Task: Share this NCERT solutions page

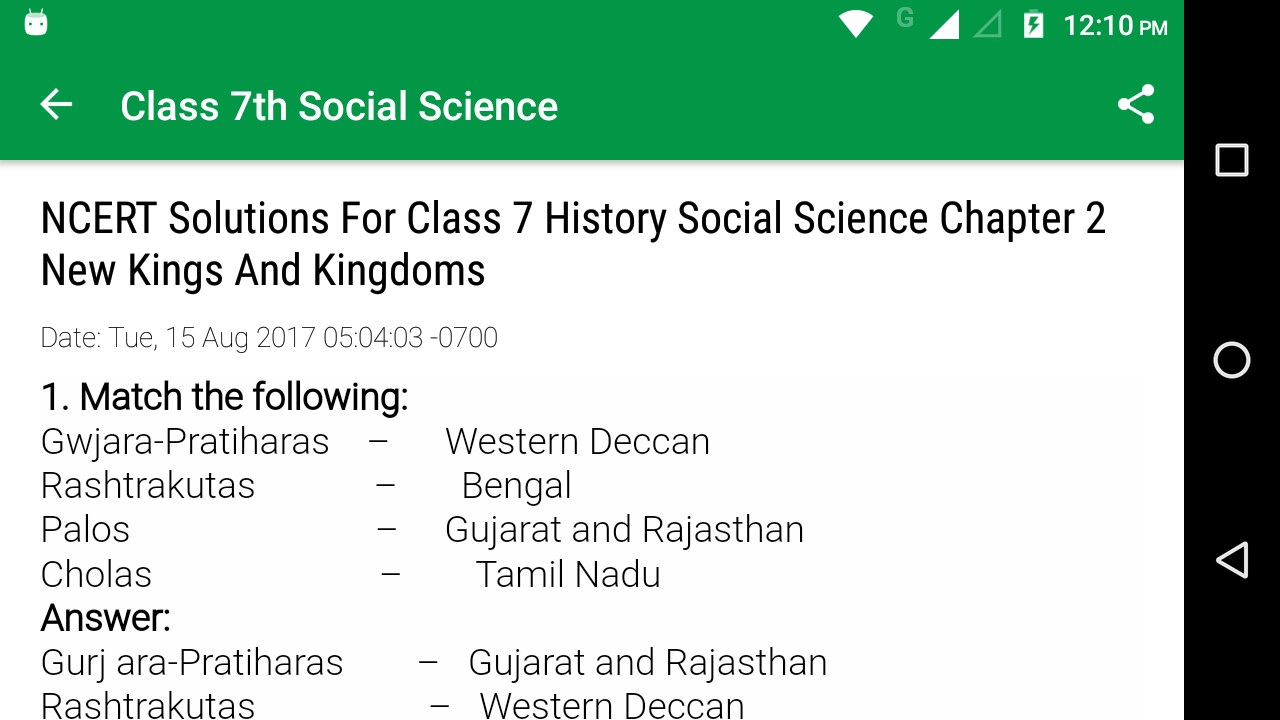Action: pos(1135,105)
